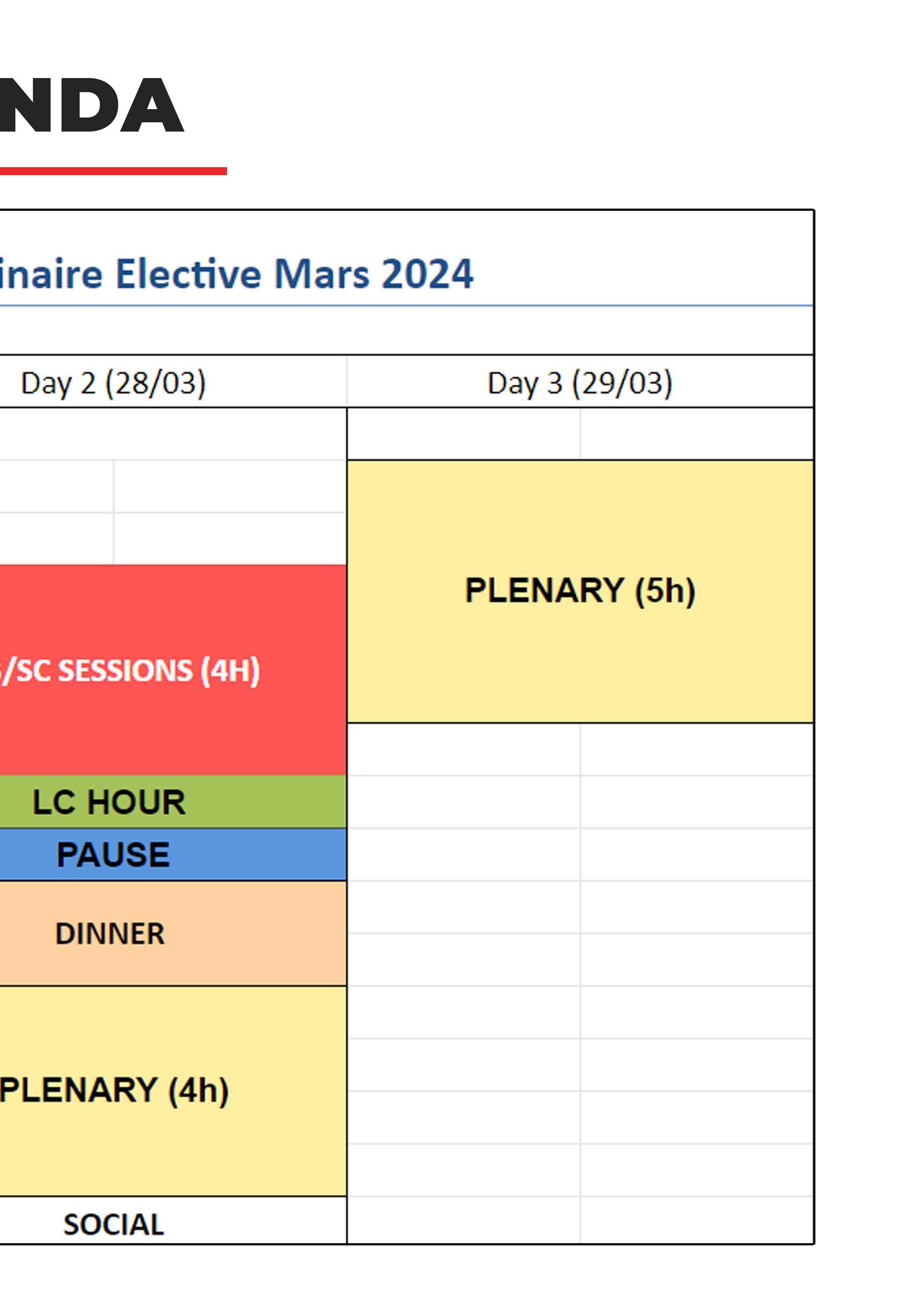Click the blue line under the title
Image resolution: width=924 pixels, height=1307 pixels.
coord(399,306)
